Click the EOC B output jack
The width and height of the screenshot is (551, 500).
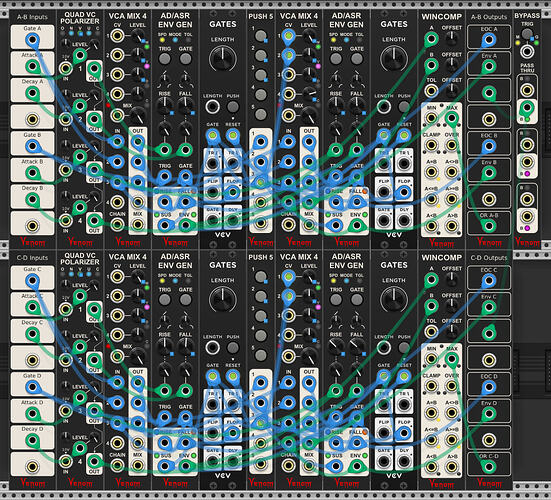click(x=489, y=145)
